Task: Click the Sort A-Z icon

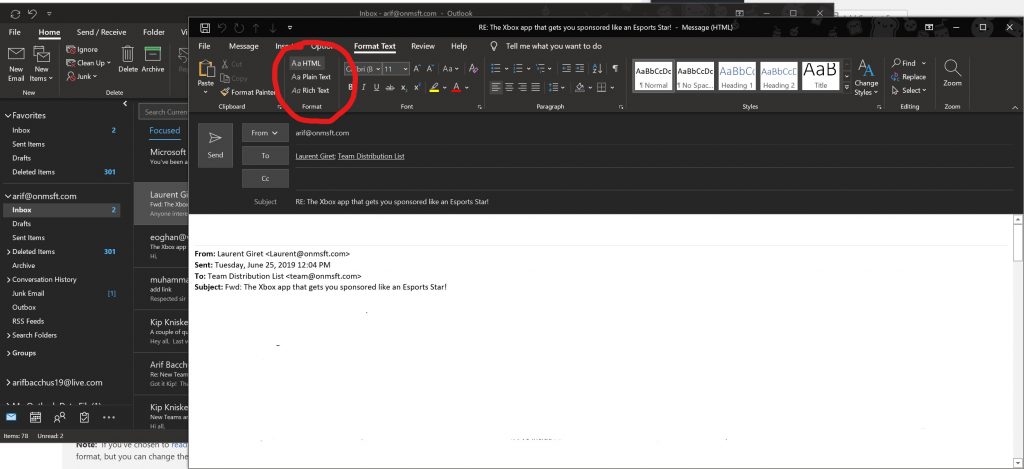Action: [597, 69]
